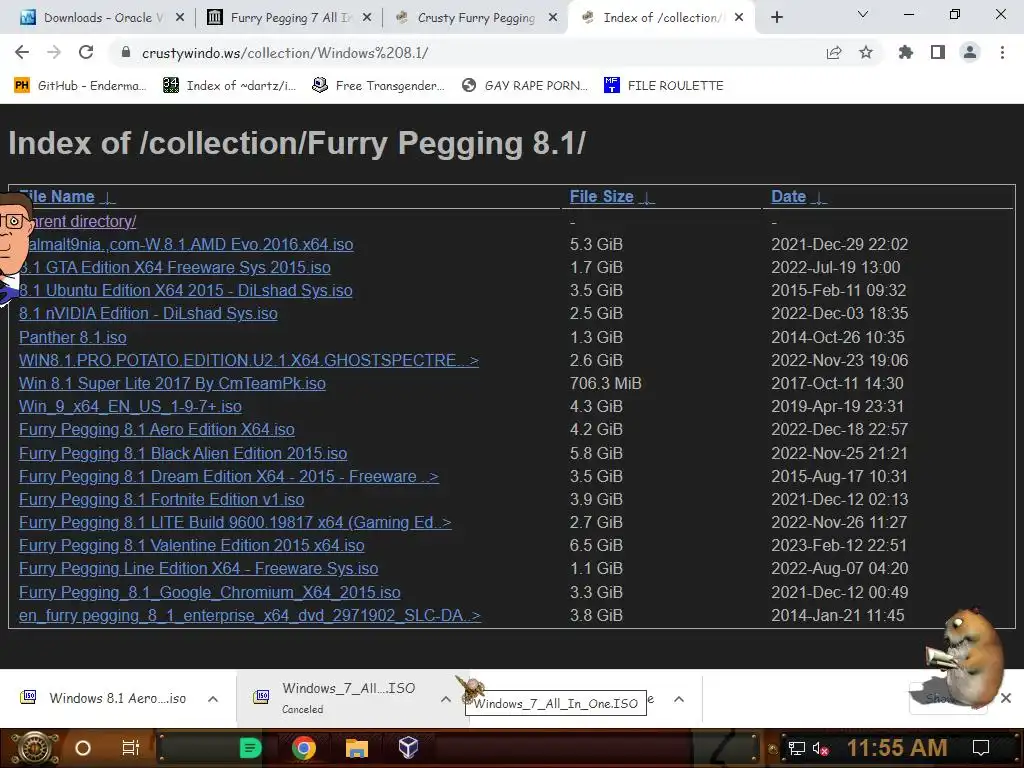This screenshot has height=768, width=1024.
Task: Sort listing by File Name
Action: (57, 197)
